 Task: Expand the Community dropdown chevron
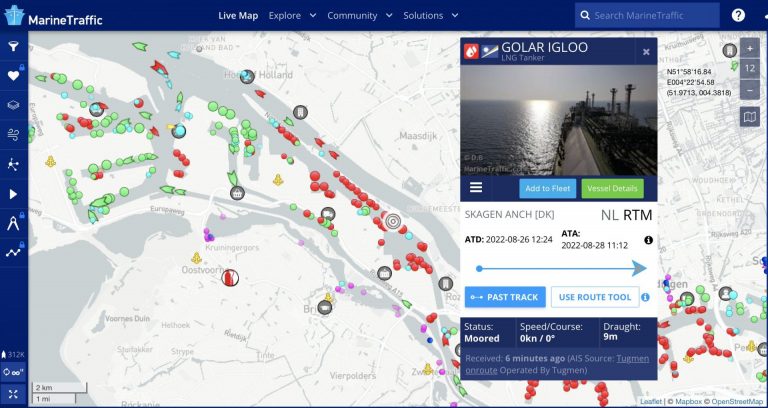[389, 16]
